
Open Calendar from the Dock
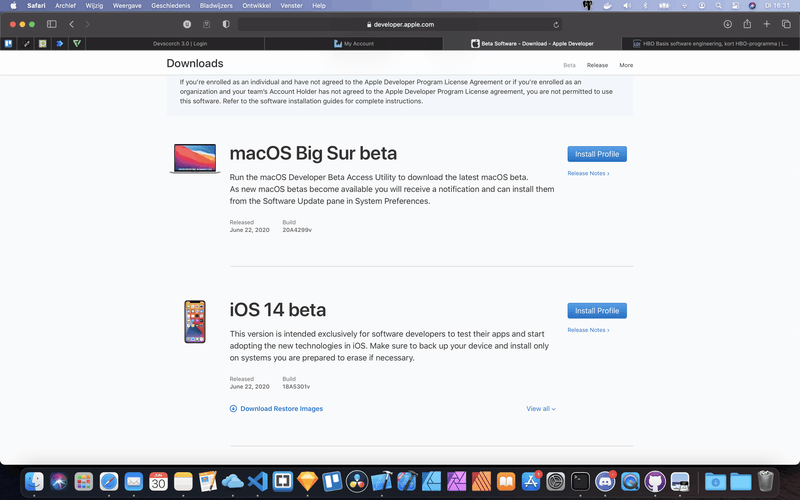[158, 481]
